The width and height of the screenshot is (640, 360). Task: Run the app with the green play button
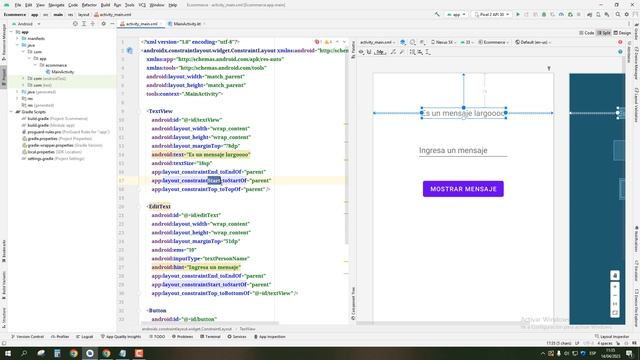point(518,14)
